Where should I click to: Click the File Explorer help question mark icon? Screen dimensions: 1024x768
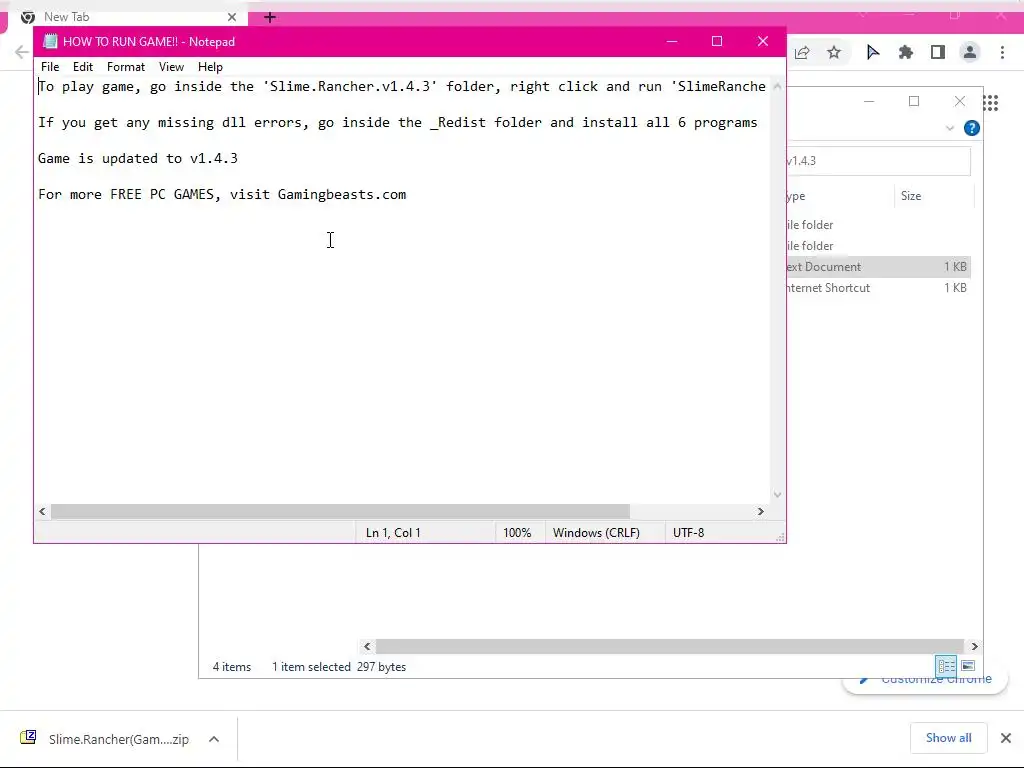point(972,128)
